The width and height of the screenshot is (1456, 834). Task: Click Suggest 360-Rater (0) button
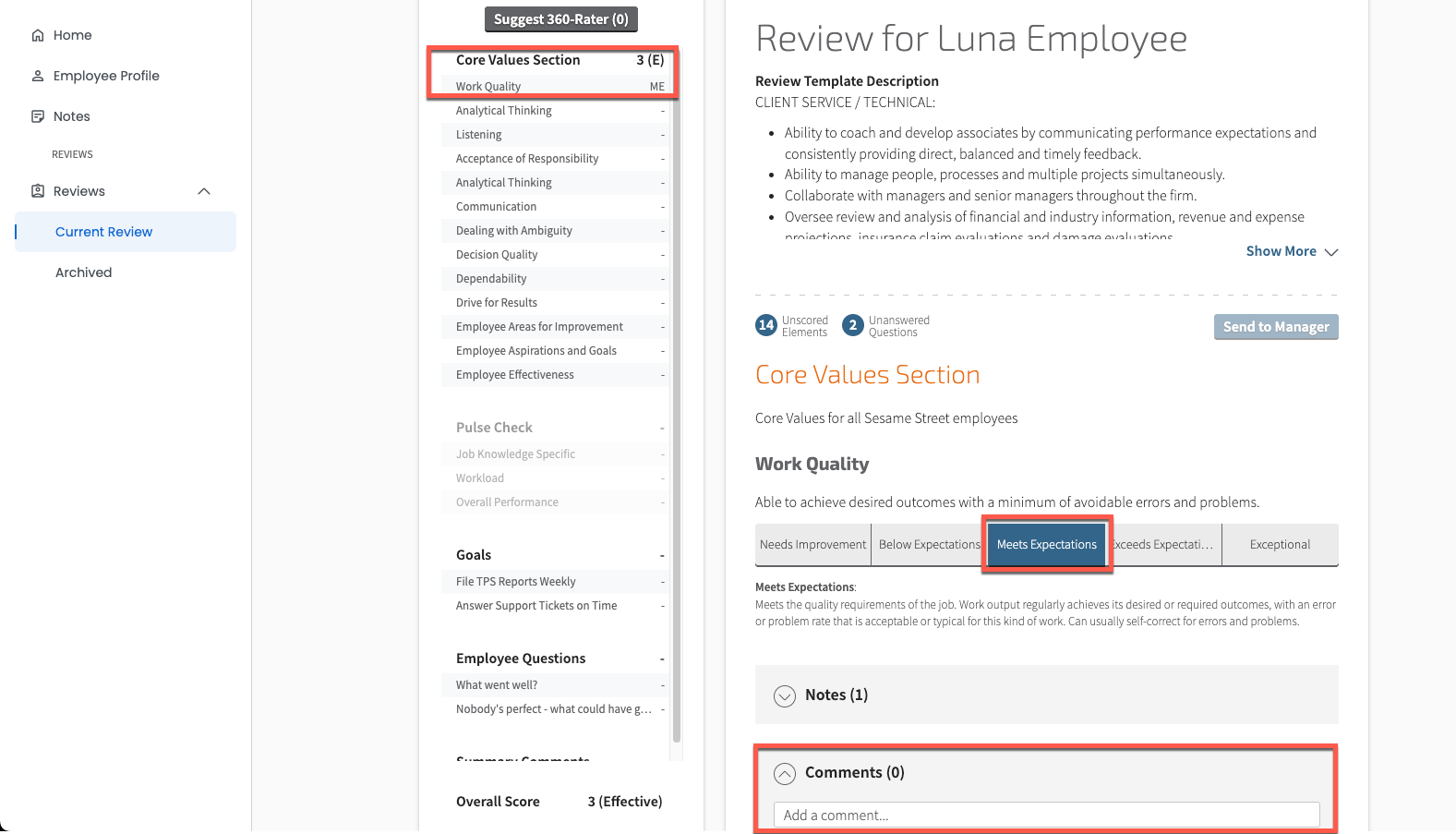click(561, 19)
